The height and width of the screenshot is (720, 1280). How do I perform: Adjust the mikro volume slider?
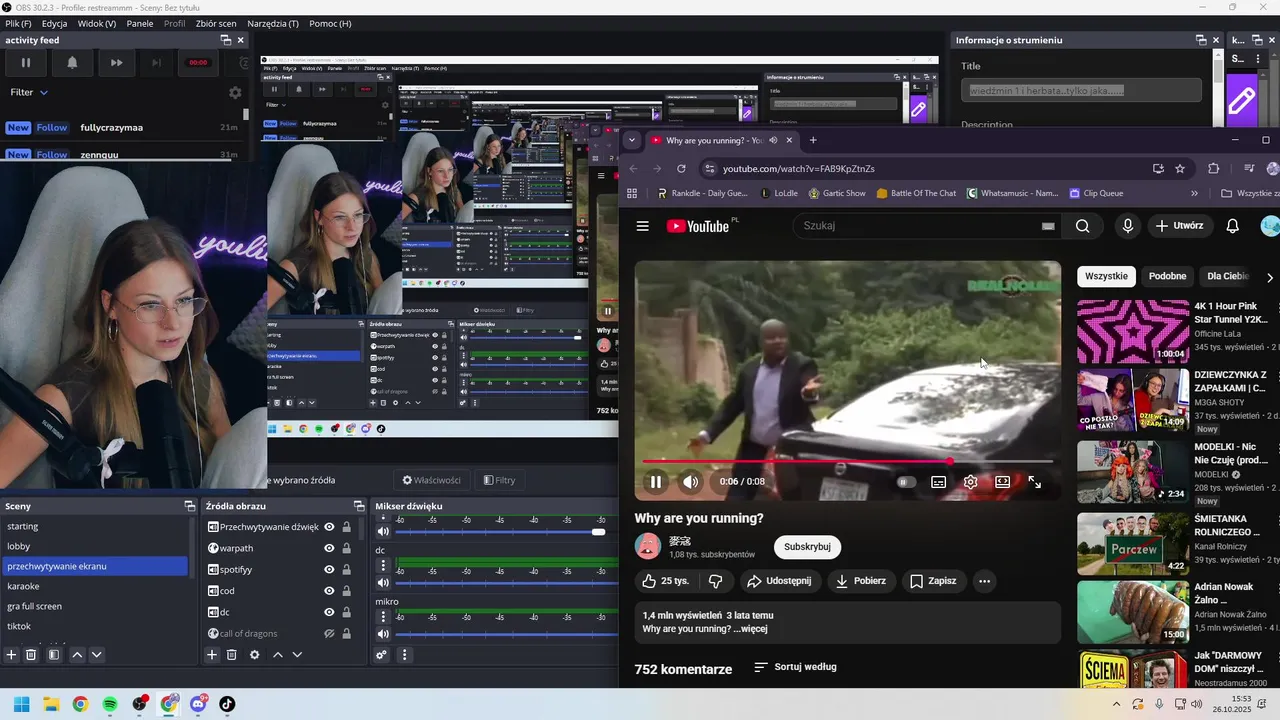tap(507, 634)
